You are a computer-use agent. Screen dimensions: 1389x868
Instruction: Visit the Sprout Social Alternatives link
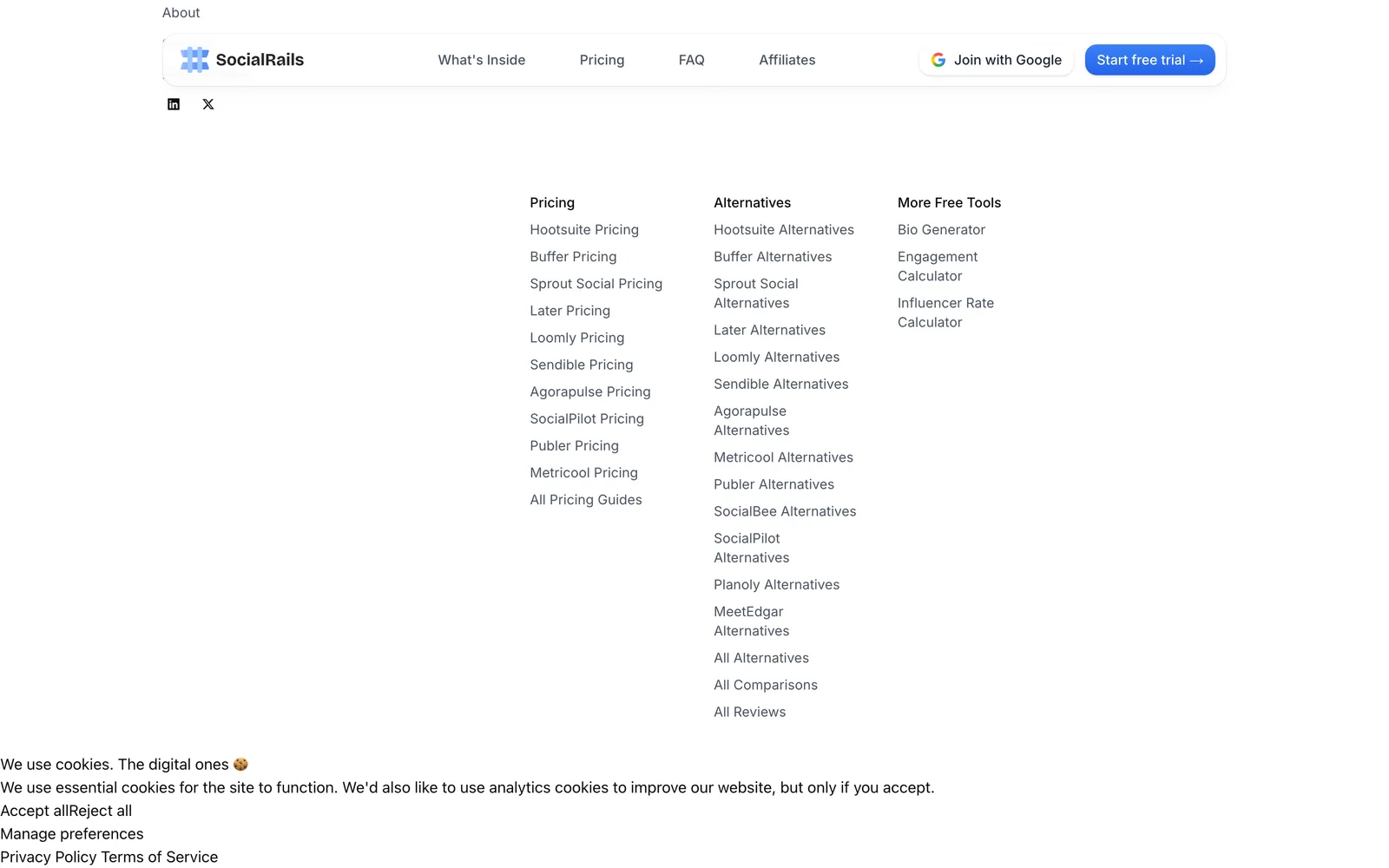[x=756, y=293]
